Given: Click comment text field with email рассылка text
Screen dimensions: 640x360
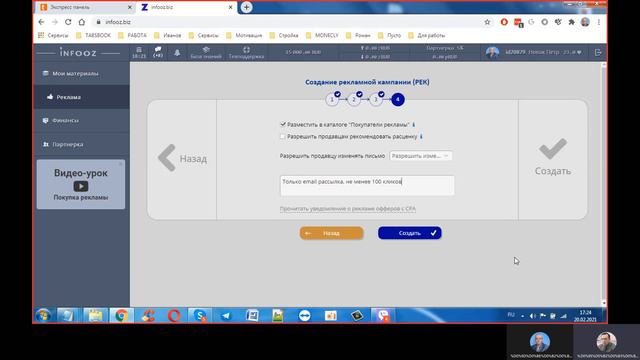Looking at the screenshot, I should pyautogui.click(x=367, y=186).
